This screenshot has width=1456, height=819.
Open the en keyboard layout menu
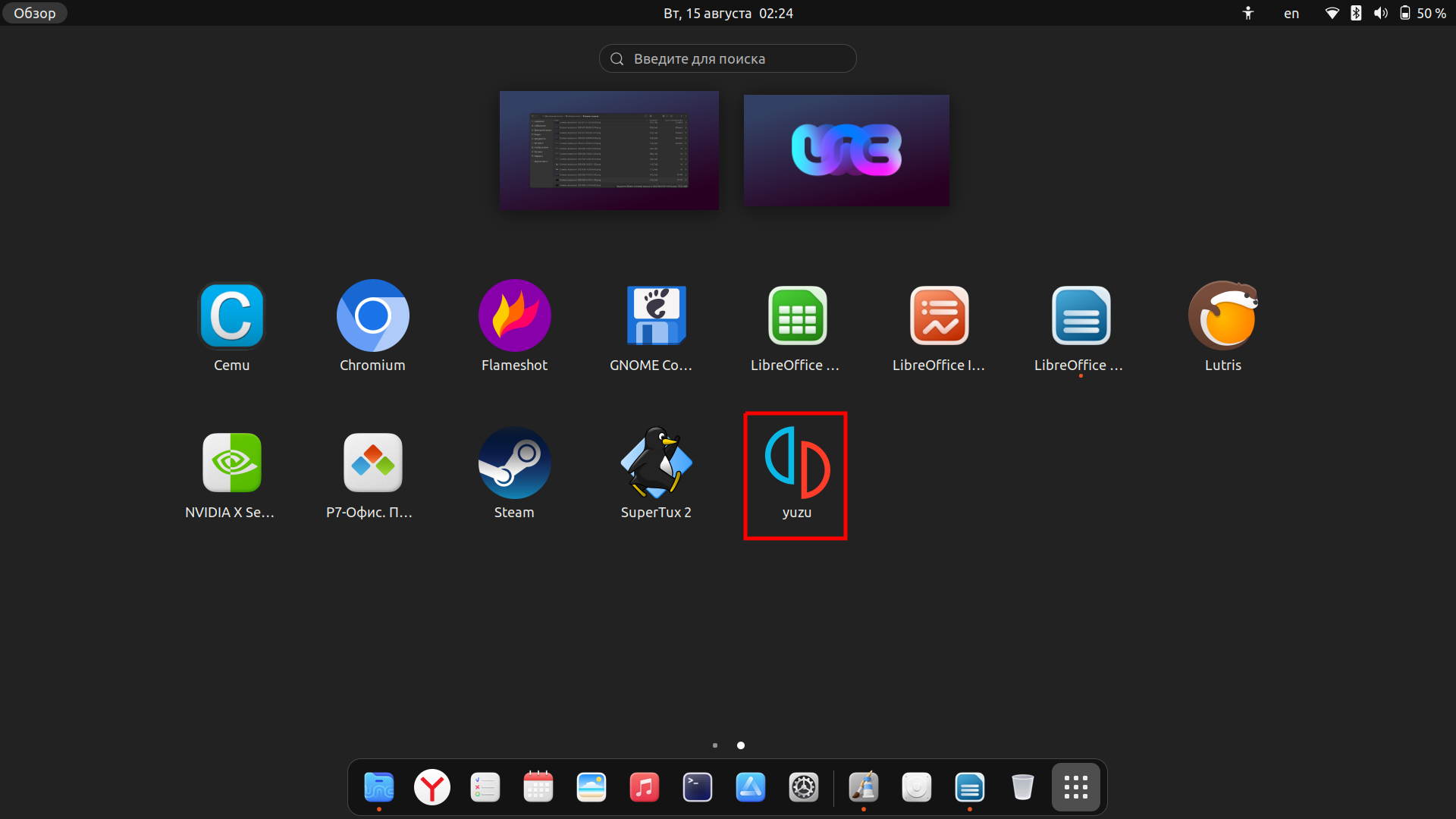coord(1291,13)
